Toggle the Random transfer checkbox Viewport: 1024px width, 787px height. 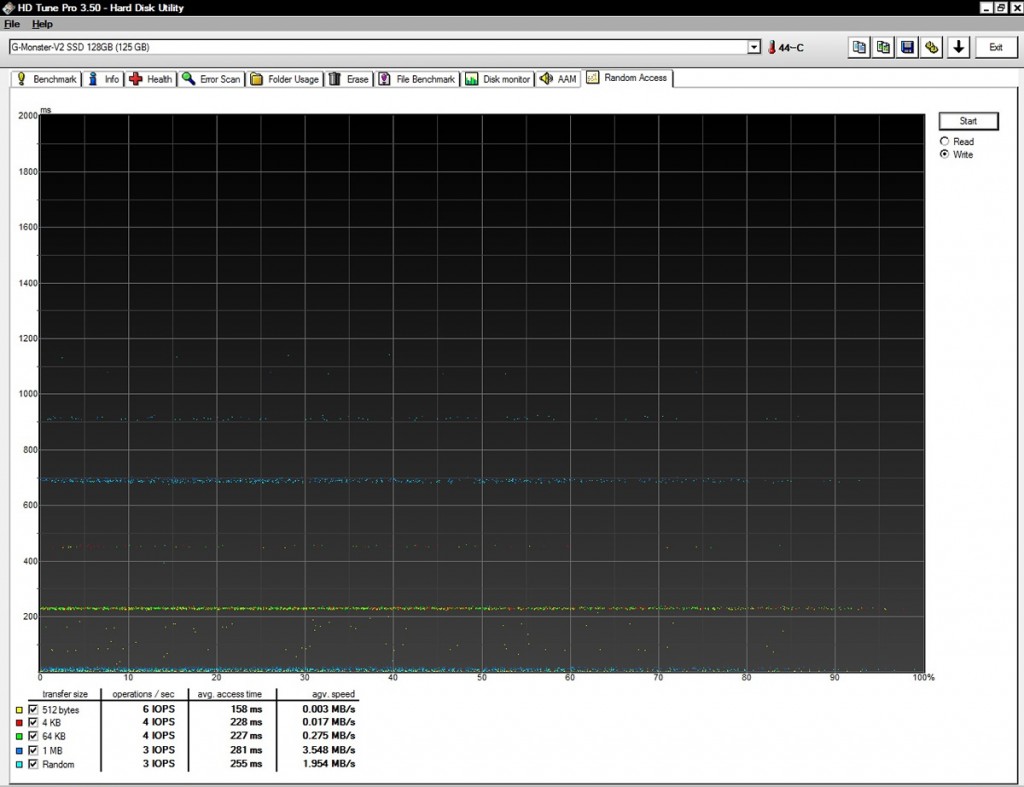coord(33,763)
